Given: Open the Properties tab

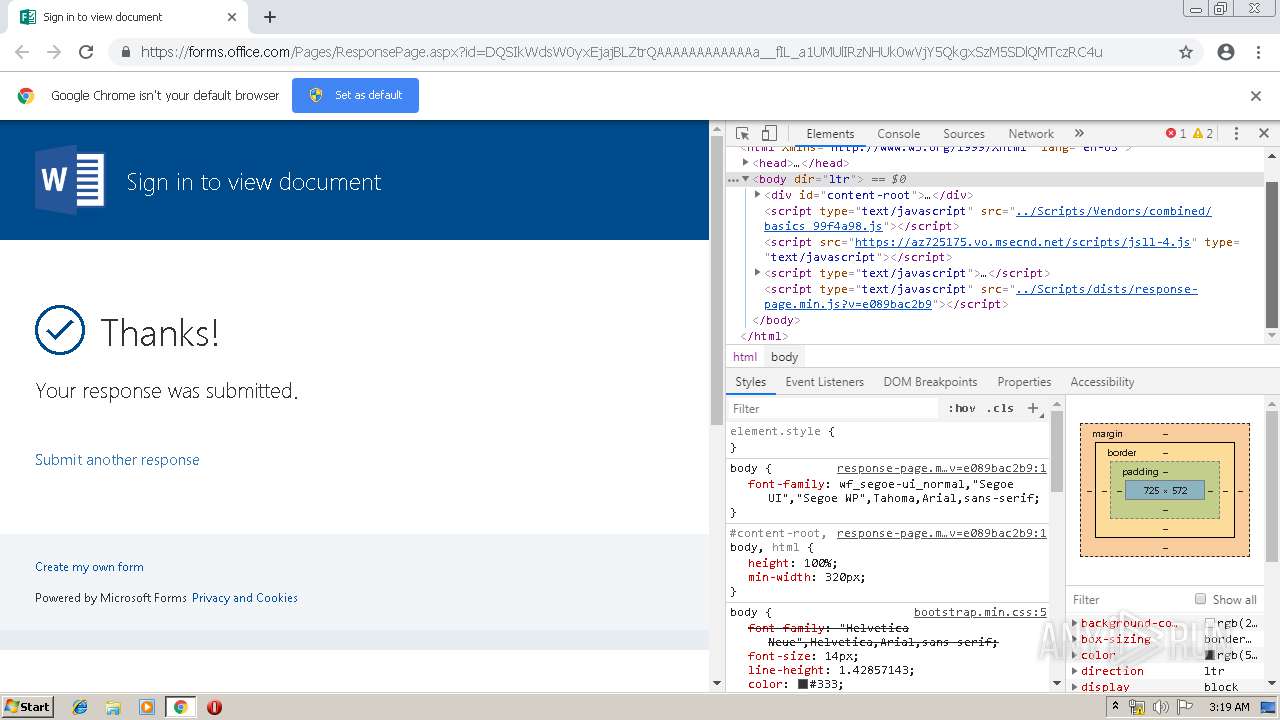Looking at the screenshot, I should tap(1024, 382).
